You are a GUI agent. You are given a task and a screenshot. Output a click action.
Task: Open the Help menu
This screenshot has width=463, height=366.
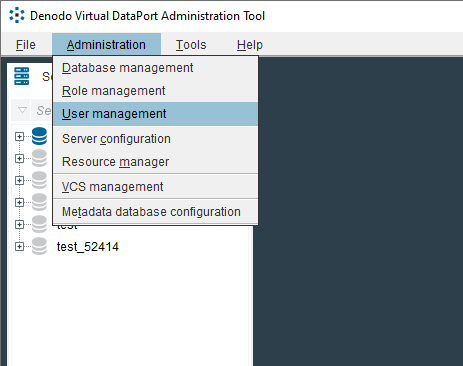tap(250, 45)
